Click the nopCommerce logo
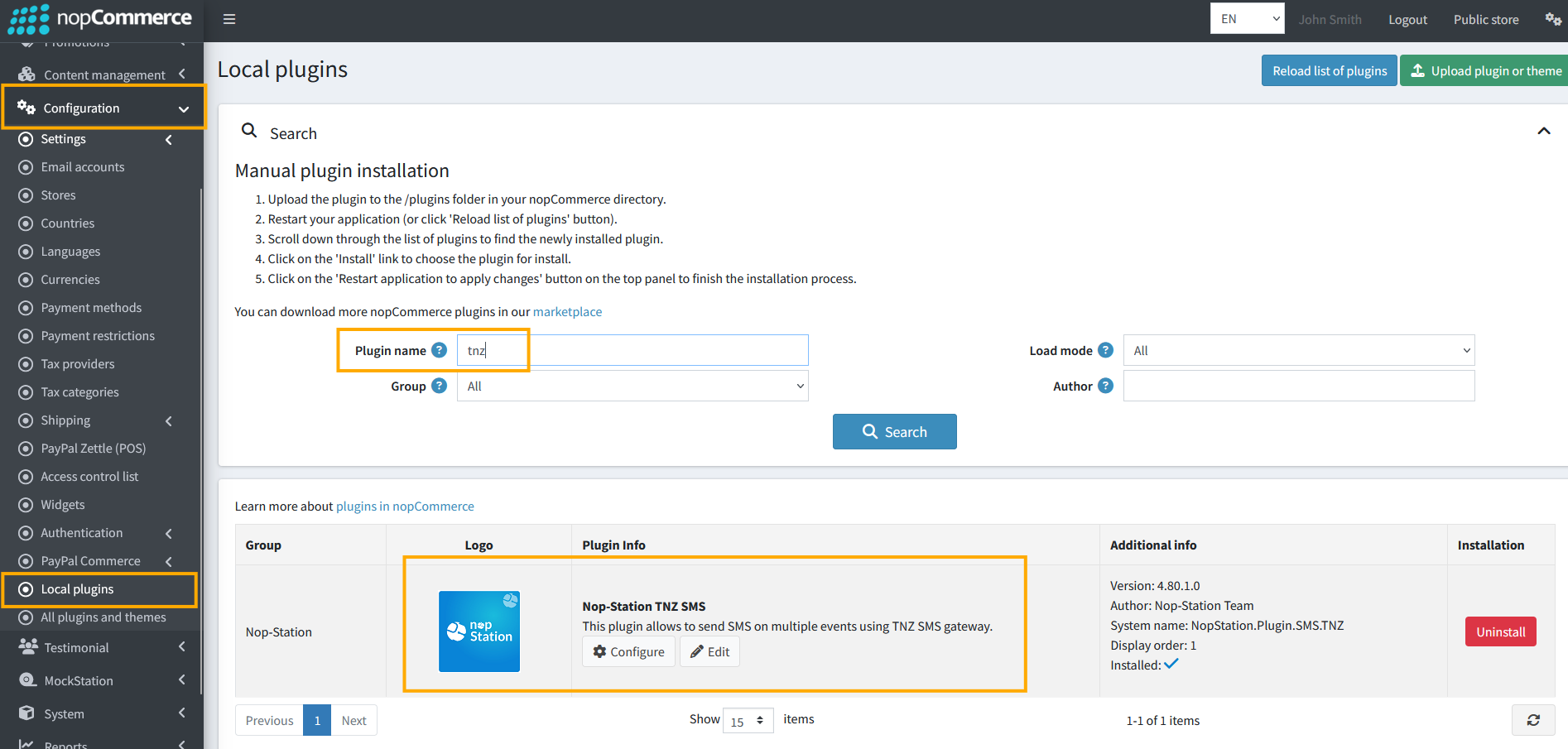Image resolution: width=1568 pixels, height=749 pixels. pyautogui.click(x=99, y=19)
